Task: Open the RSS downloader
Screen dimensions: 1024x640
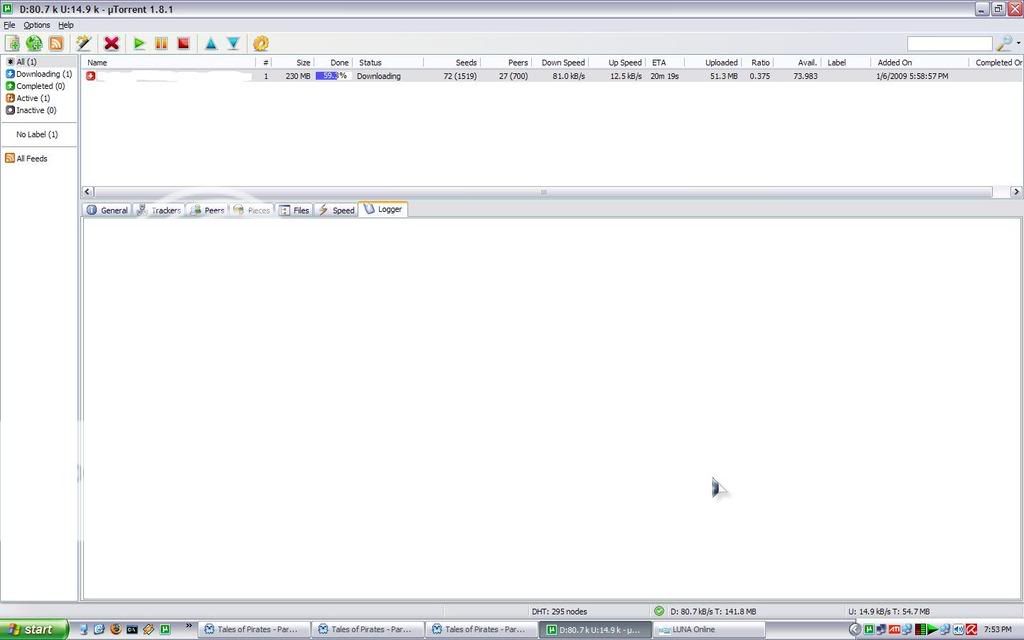Action: tap(57, 43)
